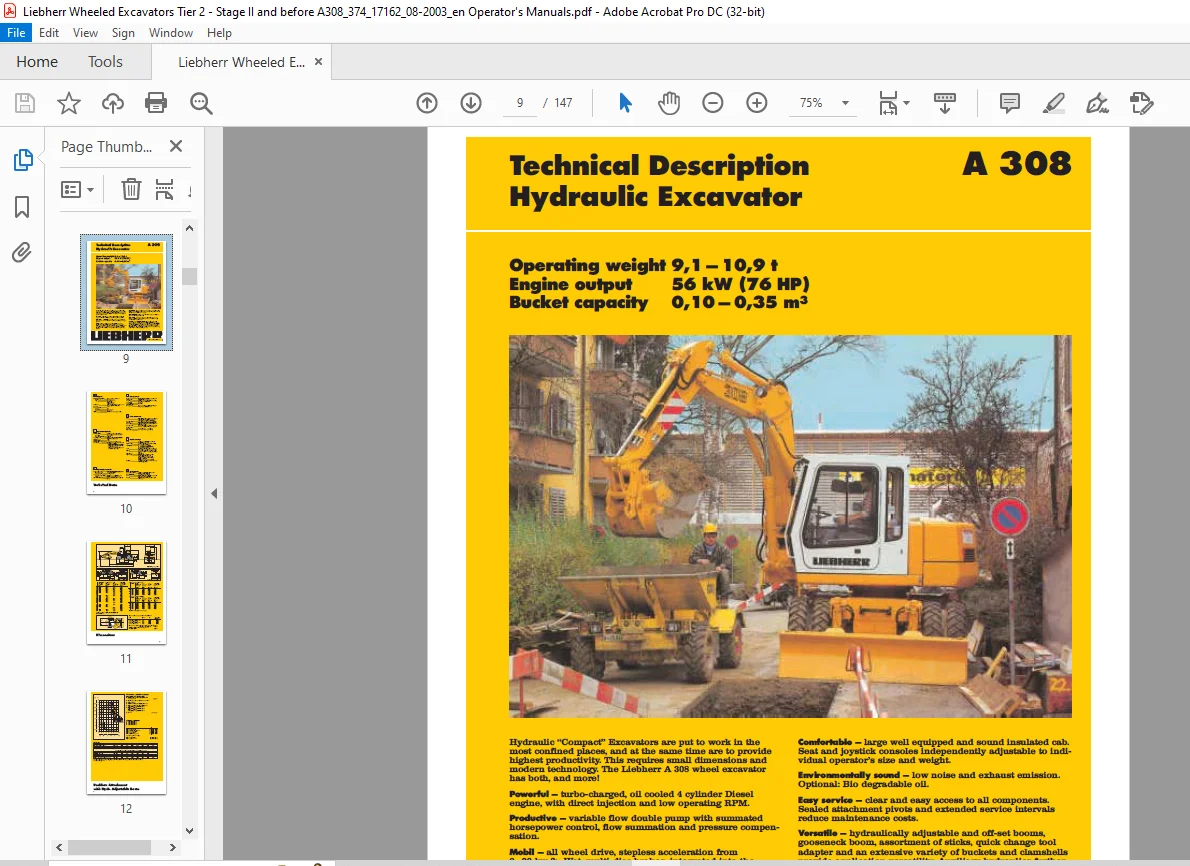Close the Liebherr Wheeled document tab
The image size is (1190, 866).
click(319, 61)
